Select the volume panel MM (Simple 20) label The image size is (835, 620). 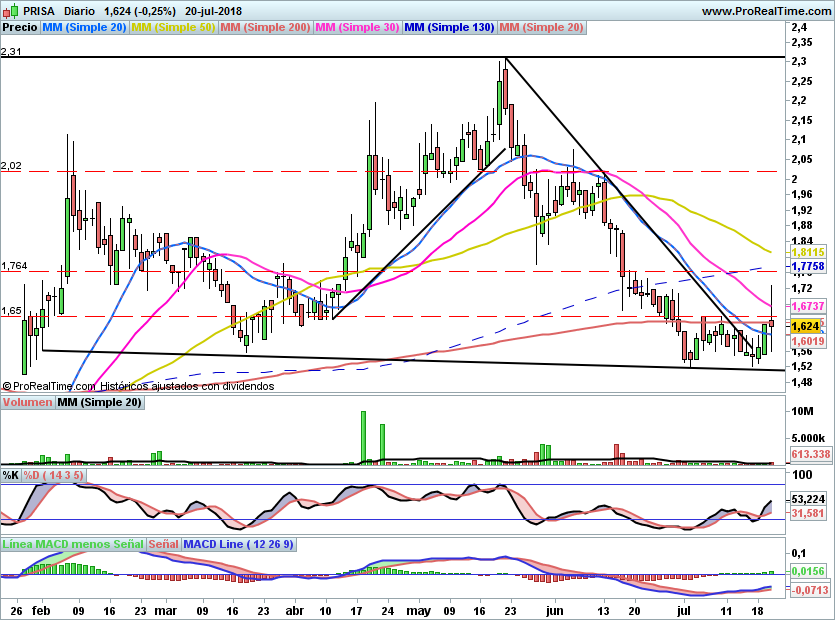(x=99, y=403)
